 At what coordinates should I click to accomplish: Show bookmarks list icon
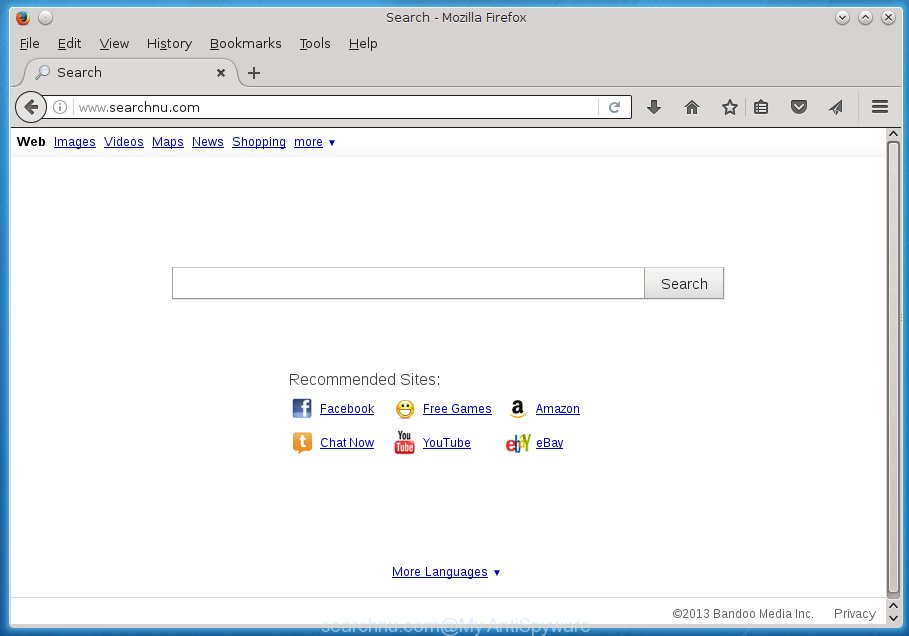(761, 107)
